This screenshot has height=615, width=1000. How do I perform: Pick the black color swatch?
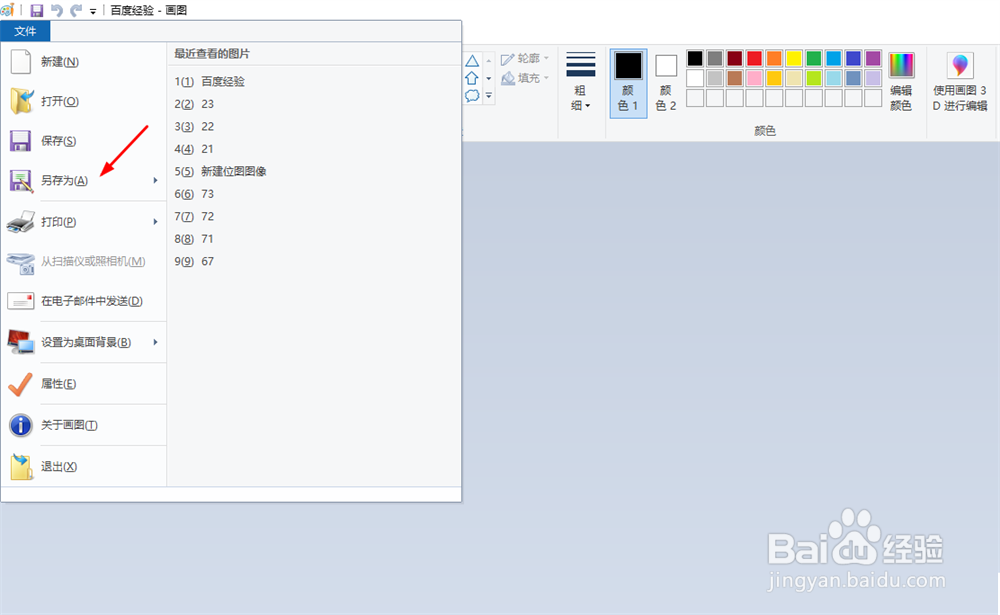coord(695,59)
